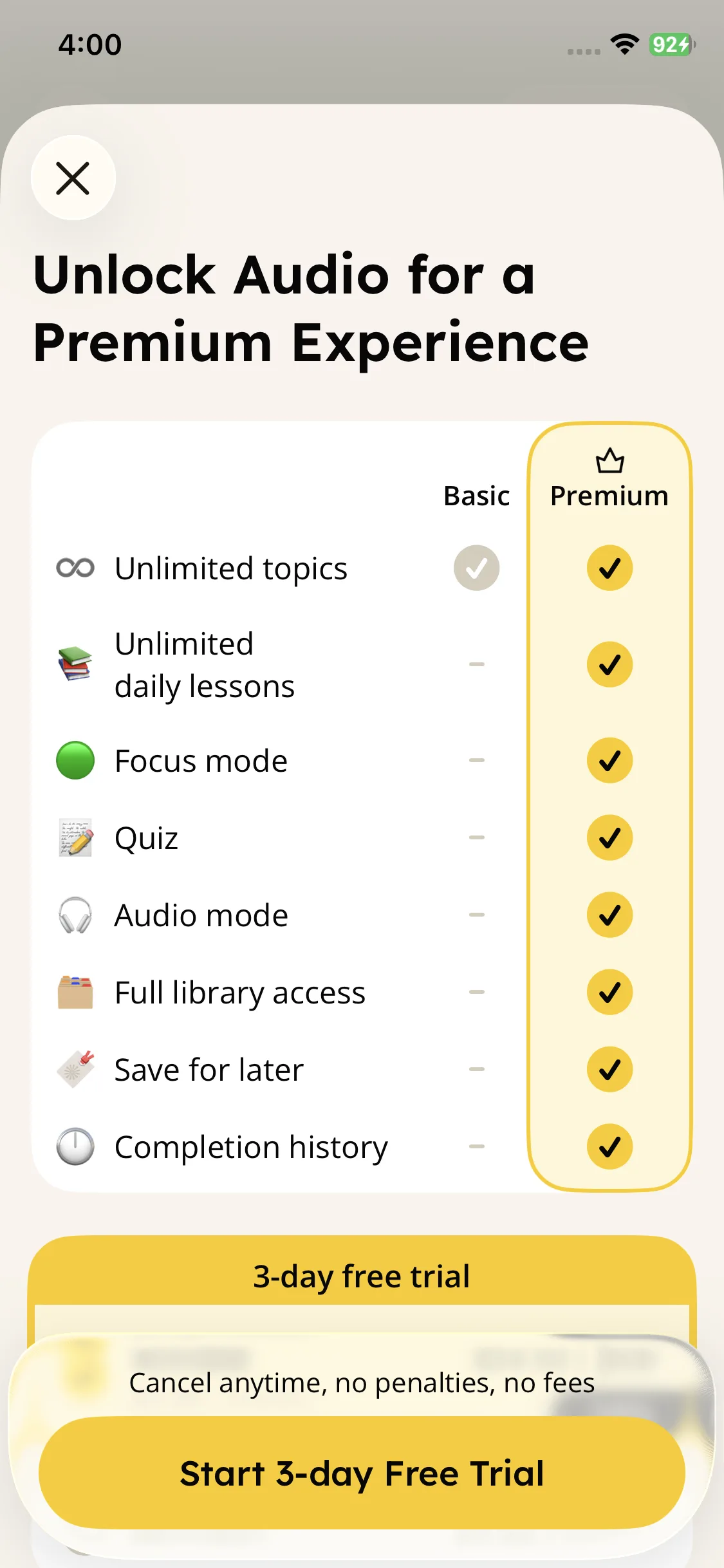Tap the infinity icon for Unlimited topics
Image resolution: width=724 pixels, height=1568 pixels.
[x=75, y=568]
